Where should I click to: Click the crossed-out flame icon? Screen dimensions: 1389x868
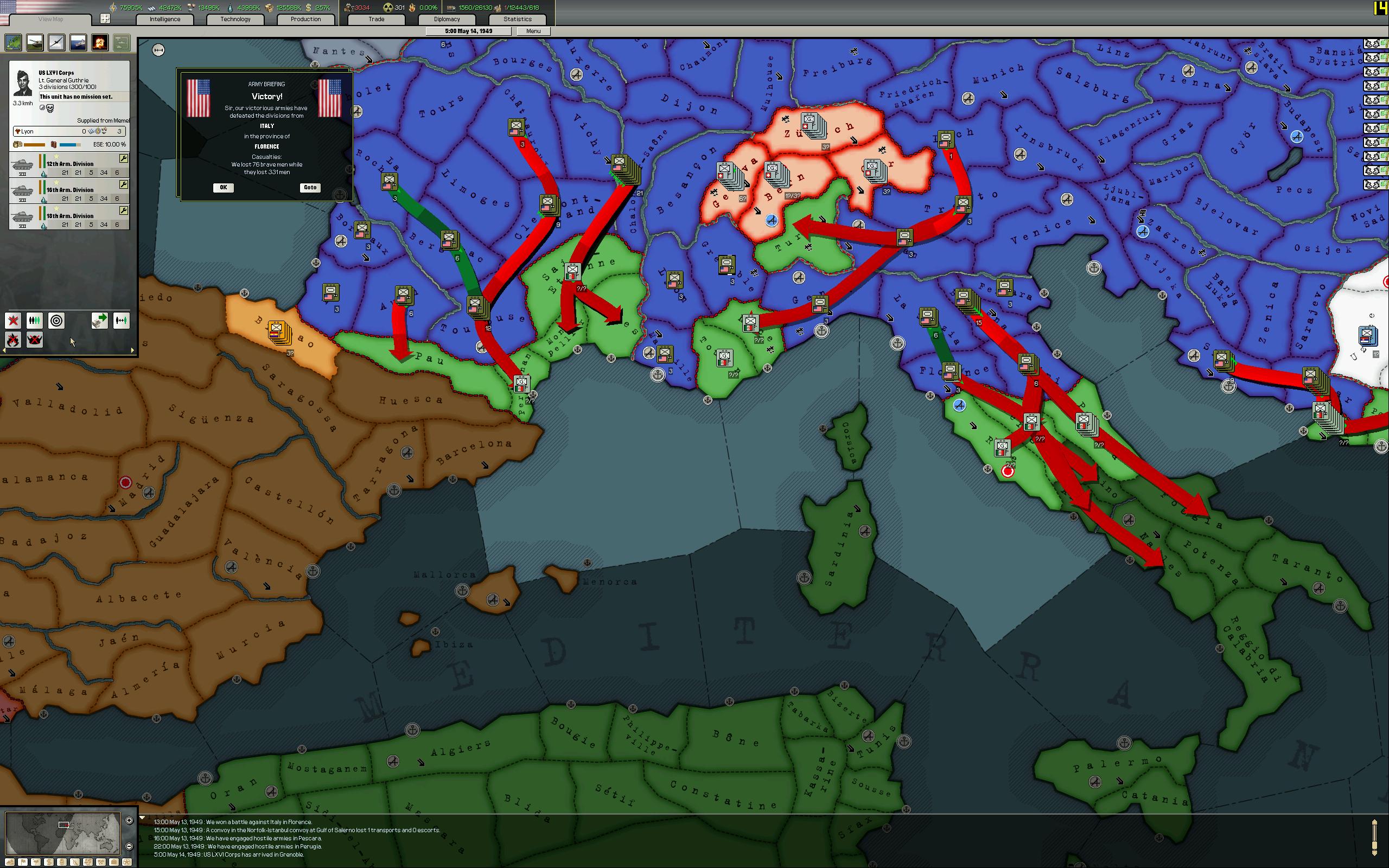click(13, 340)
